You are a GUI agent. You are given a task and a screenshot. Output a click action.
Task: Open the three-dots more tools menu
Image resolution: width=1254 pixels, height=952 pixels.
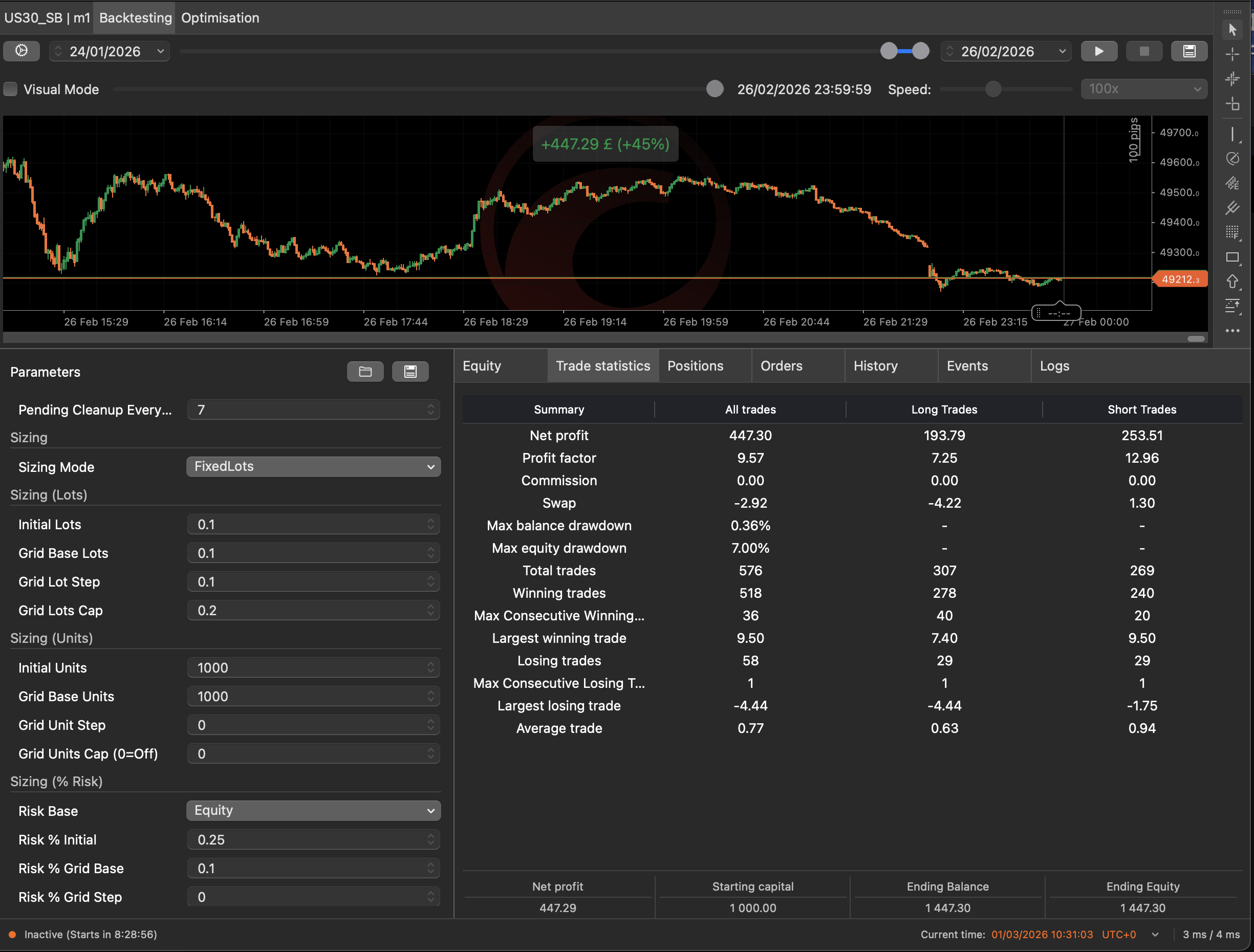tap(1232, 331)
